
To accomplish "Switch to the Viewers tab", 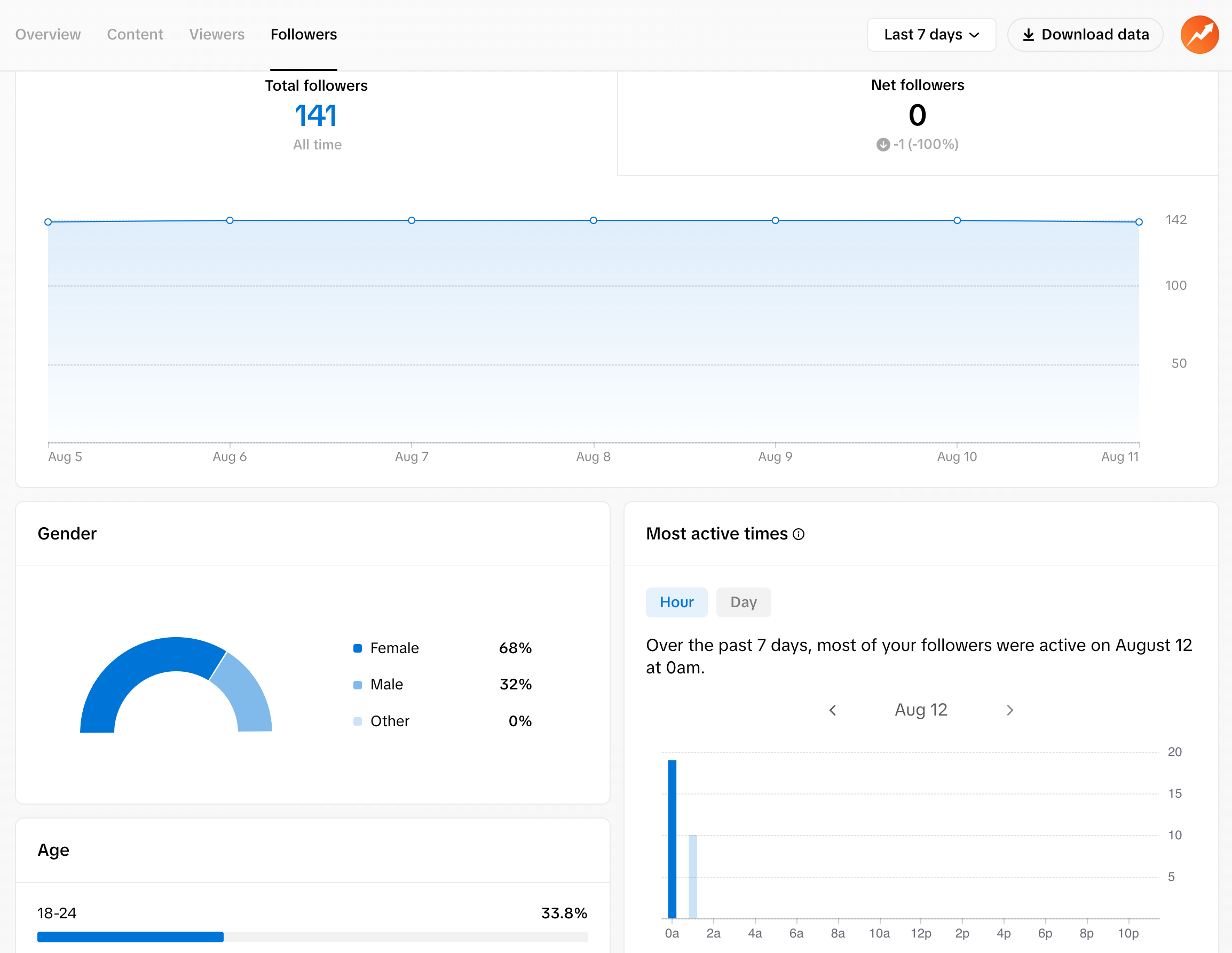I will (217, 34).
